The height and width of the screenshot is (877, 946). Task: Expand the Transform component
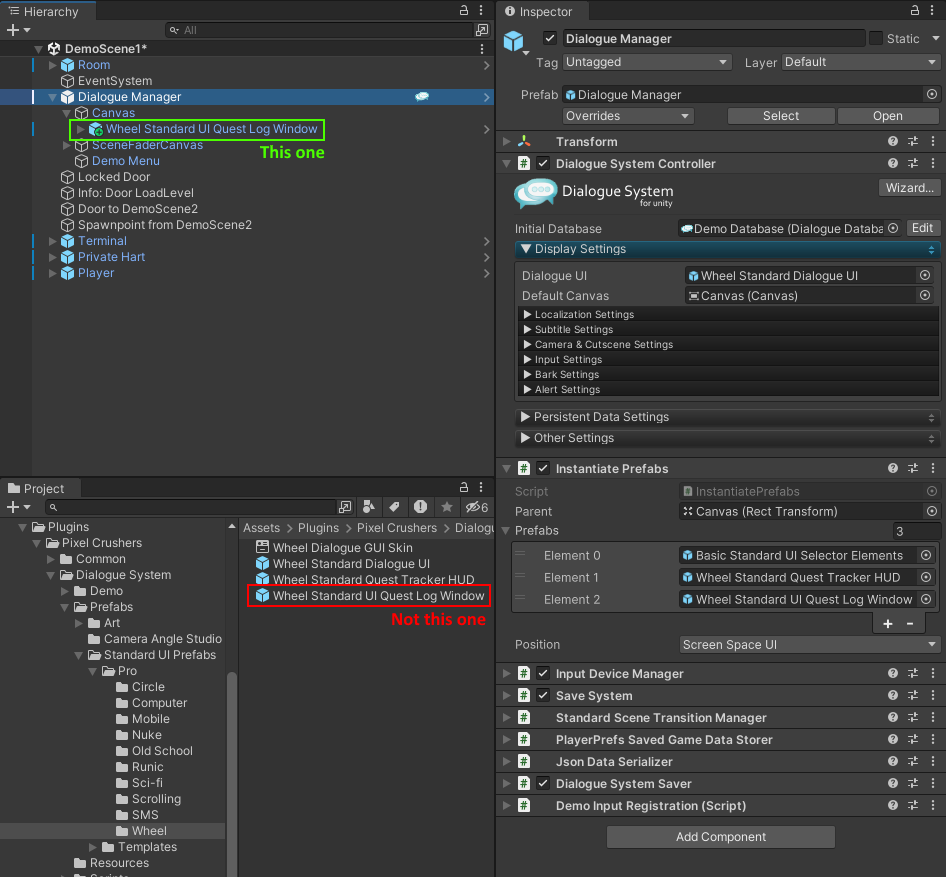[506, 141]
